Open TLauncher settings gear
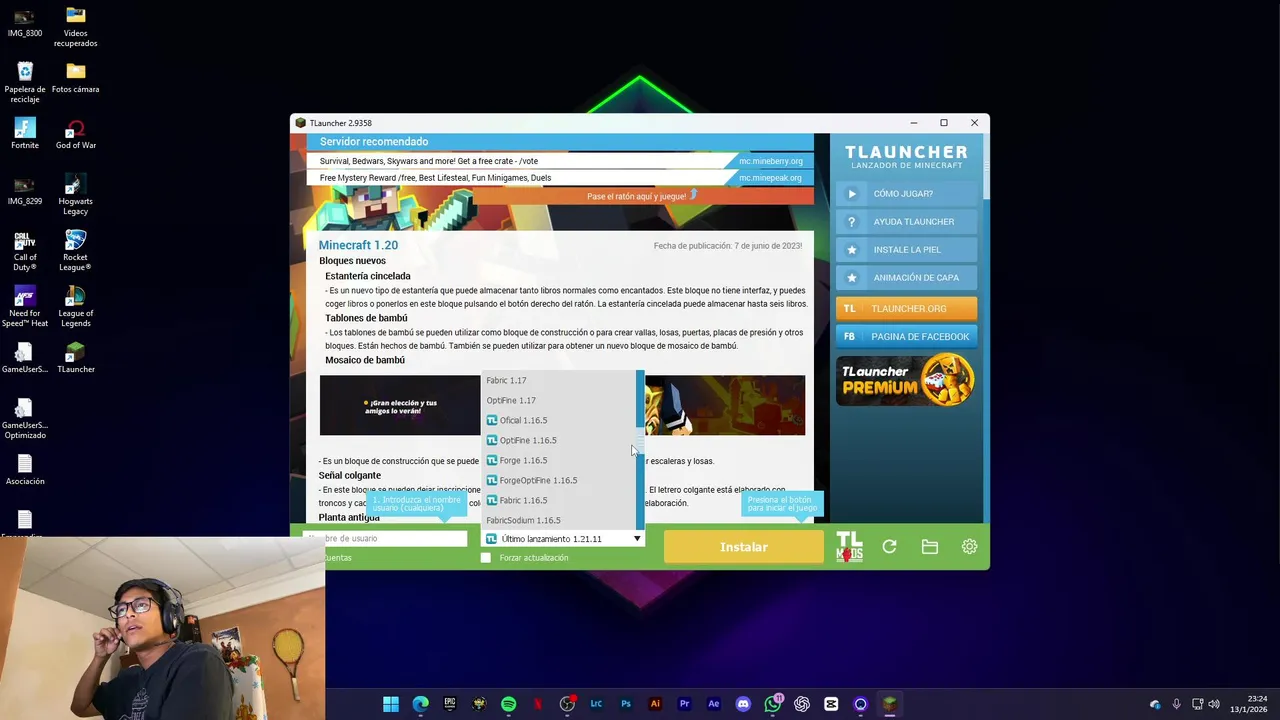Screen dimensions: 1280x720 [x=969, y=546]
